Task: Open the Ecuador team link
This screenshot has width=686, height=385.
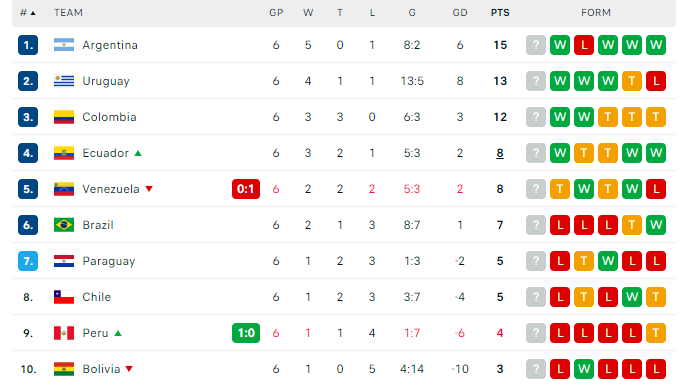Action: (x=105, y=153)
